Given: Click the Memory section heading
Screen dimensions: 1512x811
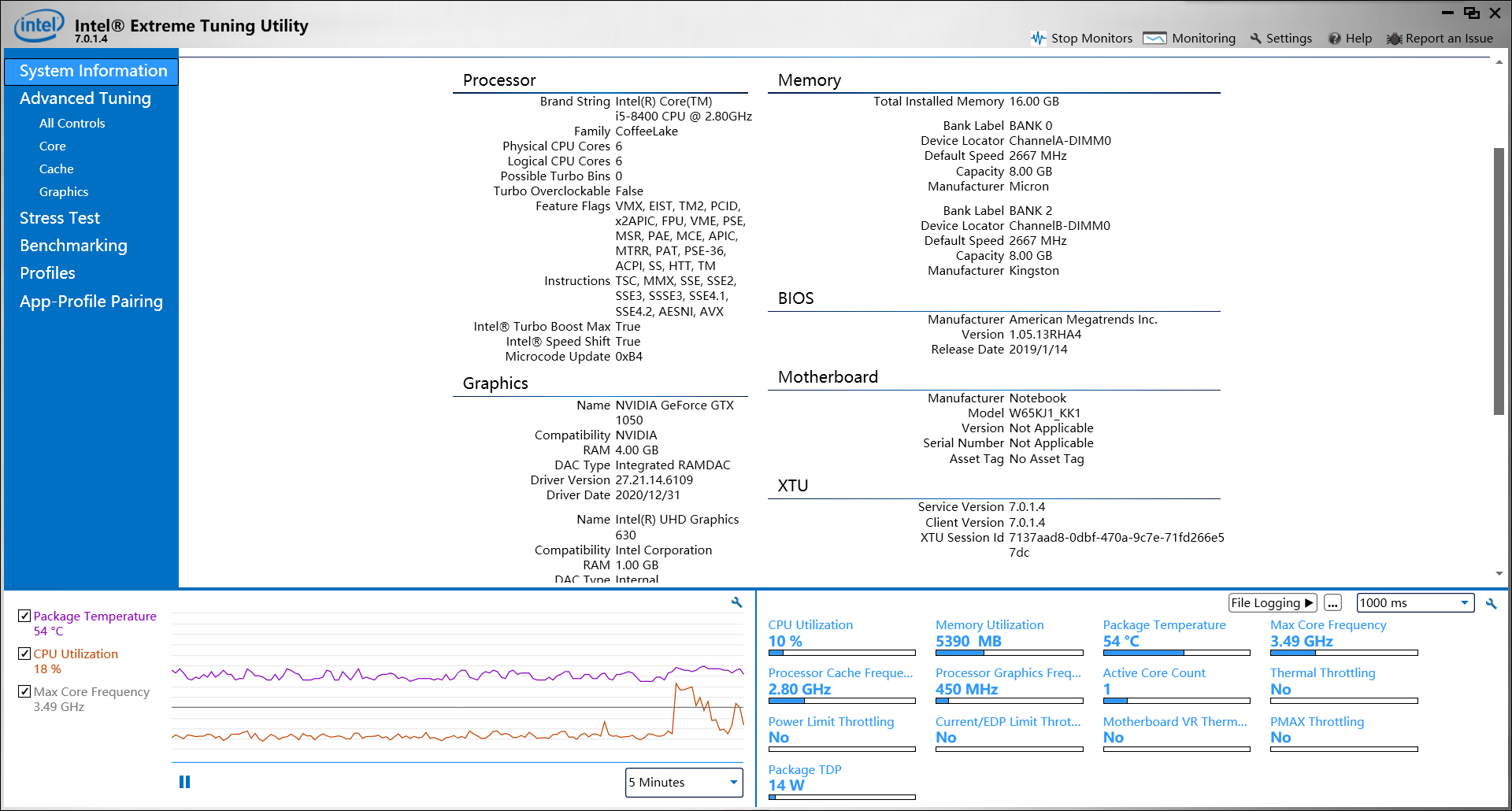Looking at the screenshot, I should 810,80.
